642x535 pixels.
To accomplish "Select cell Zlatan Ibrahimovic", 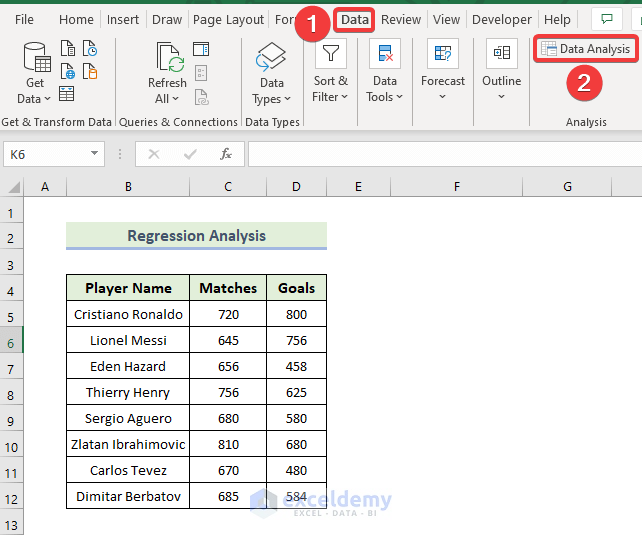I will click(128, 444).
